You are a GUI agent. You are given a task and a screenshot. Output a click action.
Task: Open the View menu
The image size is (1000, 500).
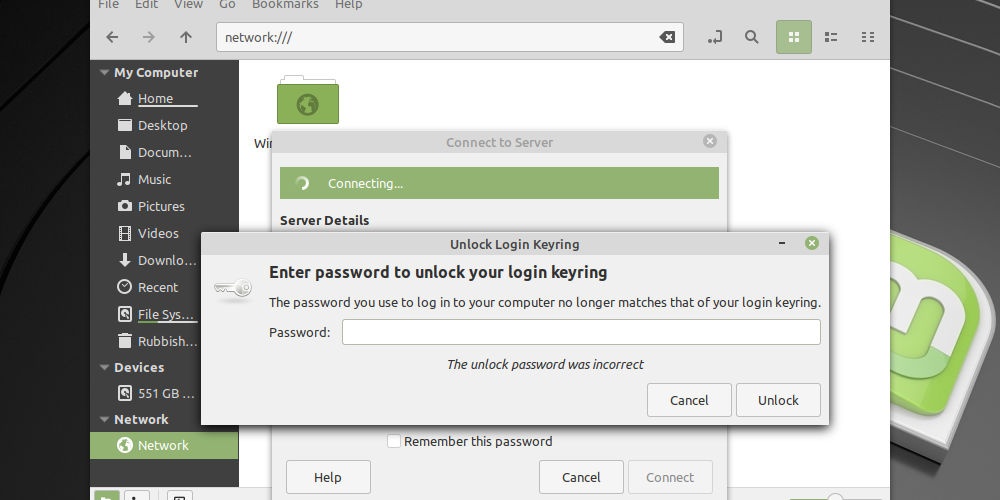(188, 5)
